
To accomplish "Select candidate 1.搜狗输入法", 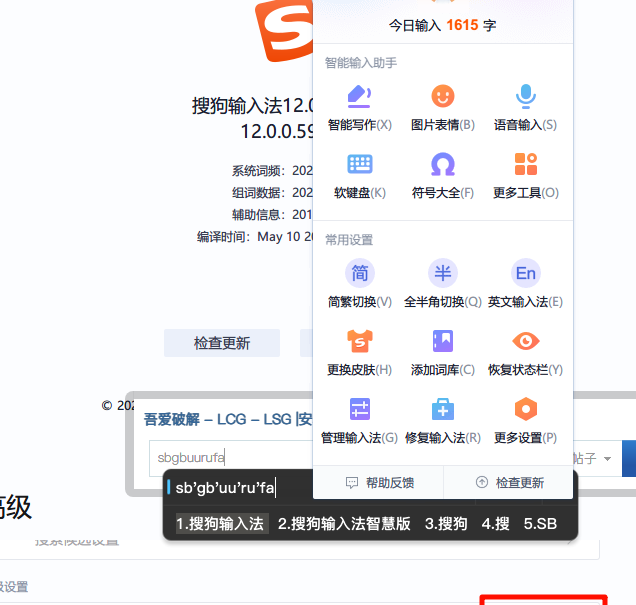I will (220, 523).
